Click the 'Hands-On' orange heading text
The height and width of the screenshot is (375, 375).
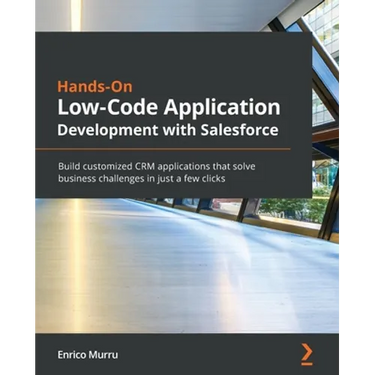pos(95,87)
